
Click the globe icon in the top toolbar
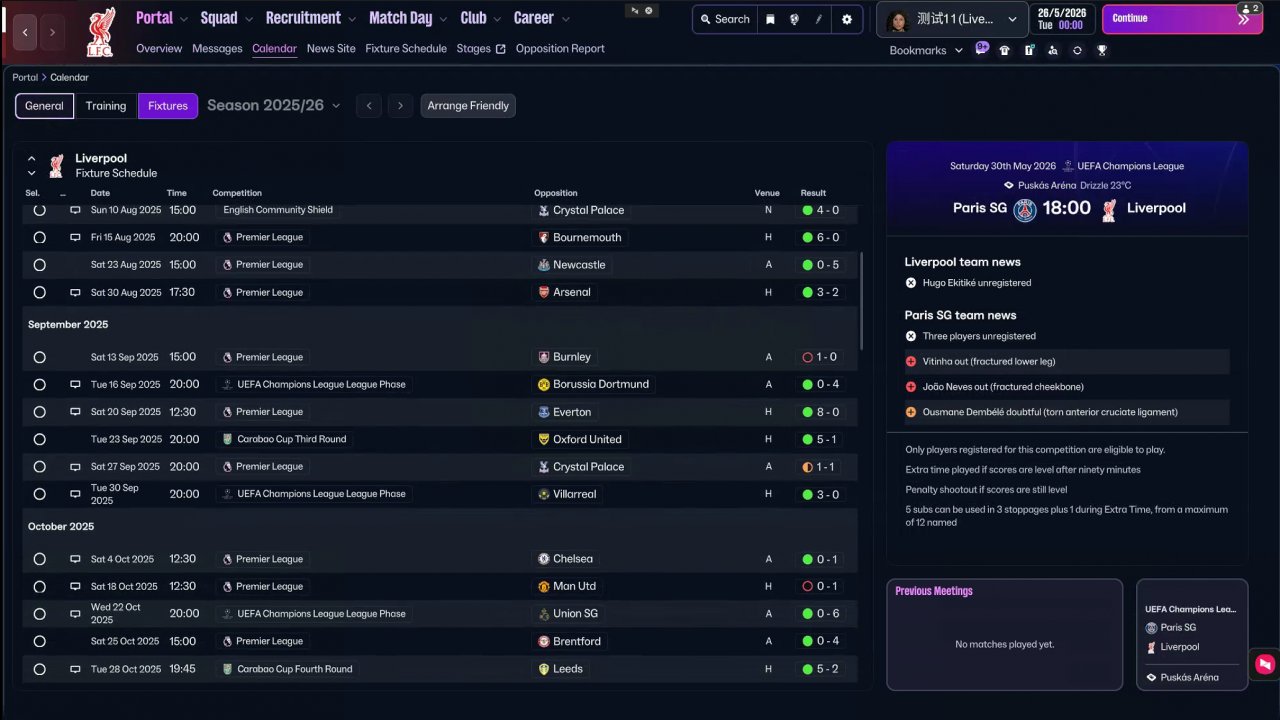point(795,19)
